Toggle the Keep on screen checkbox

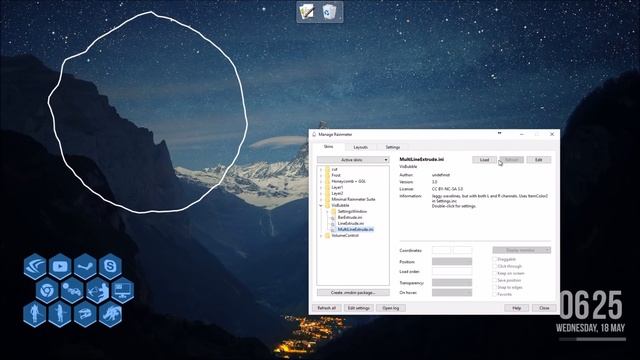point(495,273)
